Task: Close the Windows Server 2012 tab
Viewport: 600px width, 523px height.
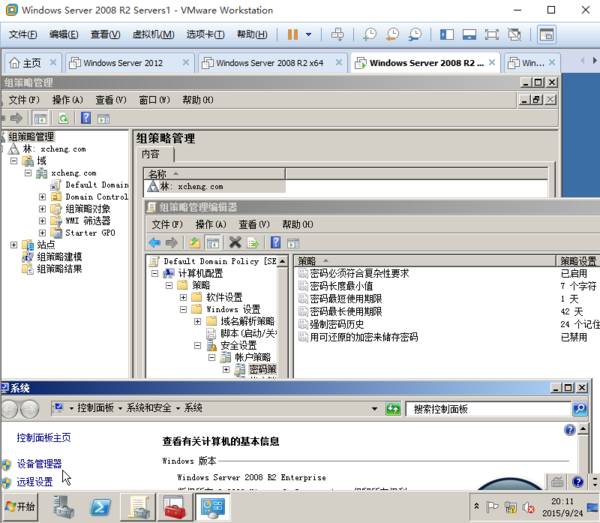Action: (x=186, y=62)
